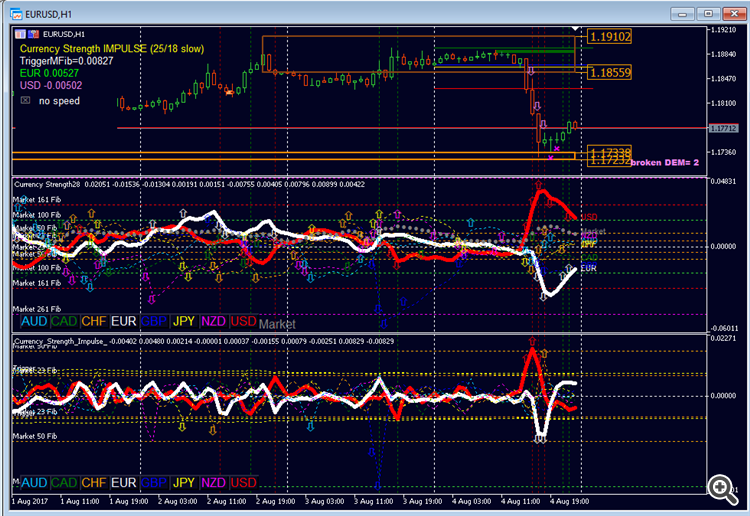Image resolution: width=750 pixels, height=516 pixels.
Task: Click the USD flag icon beside EURUSD,H1
Action: 33,34
